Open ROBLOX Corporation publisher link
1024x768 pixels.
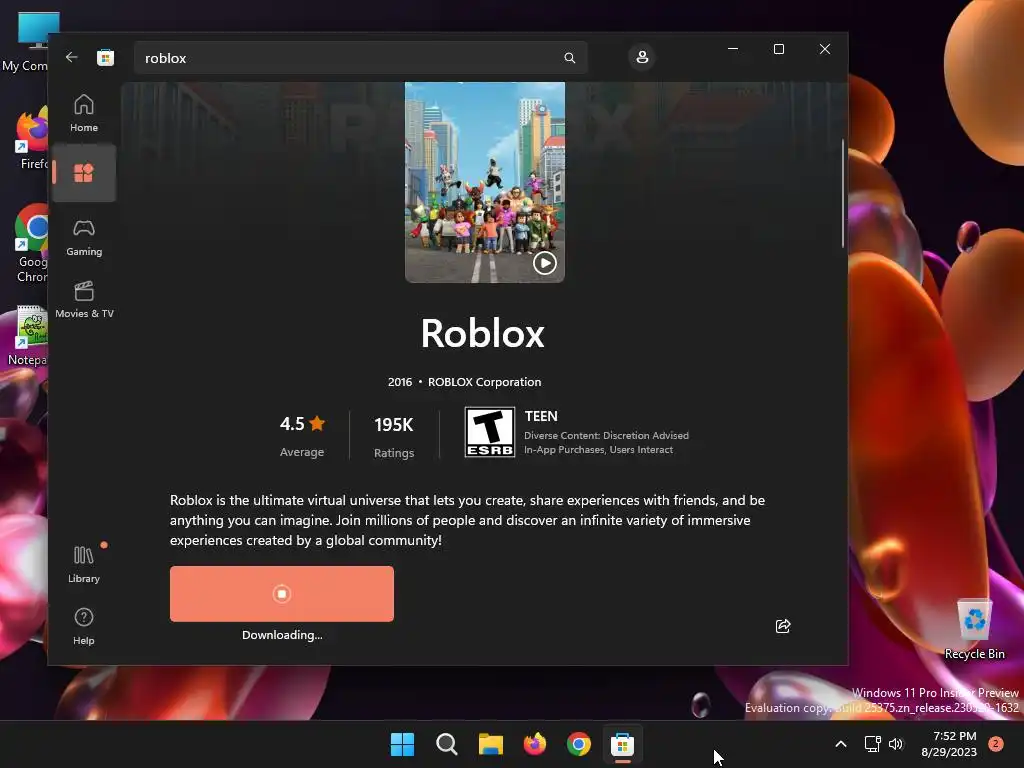point(484,382)
